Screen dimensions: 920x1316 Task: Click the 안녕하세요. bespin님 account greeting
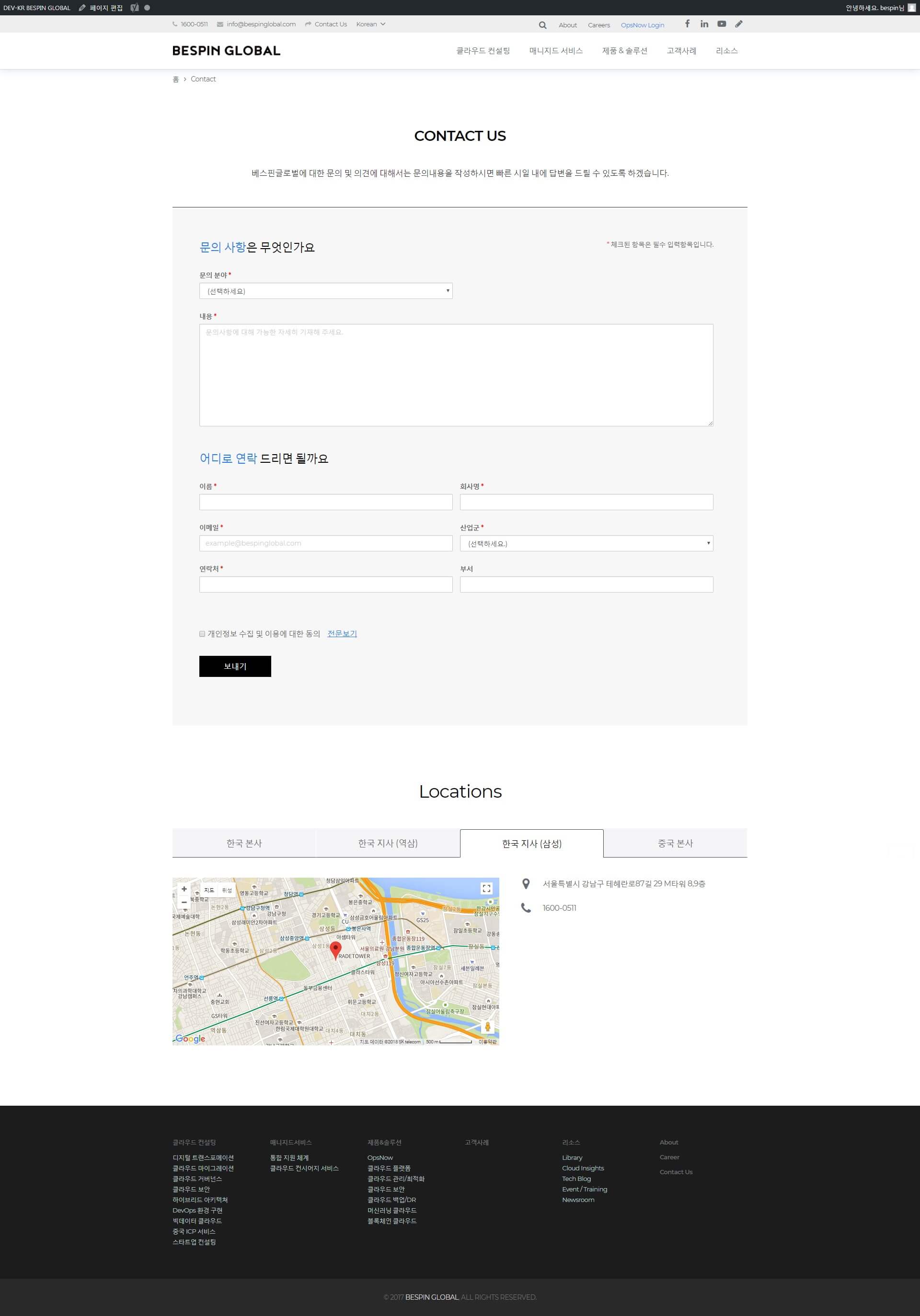tap(874, 8)
